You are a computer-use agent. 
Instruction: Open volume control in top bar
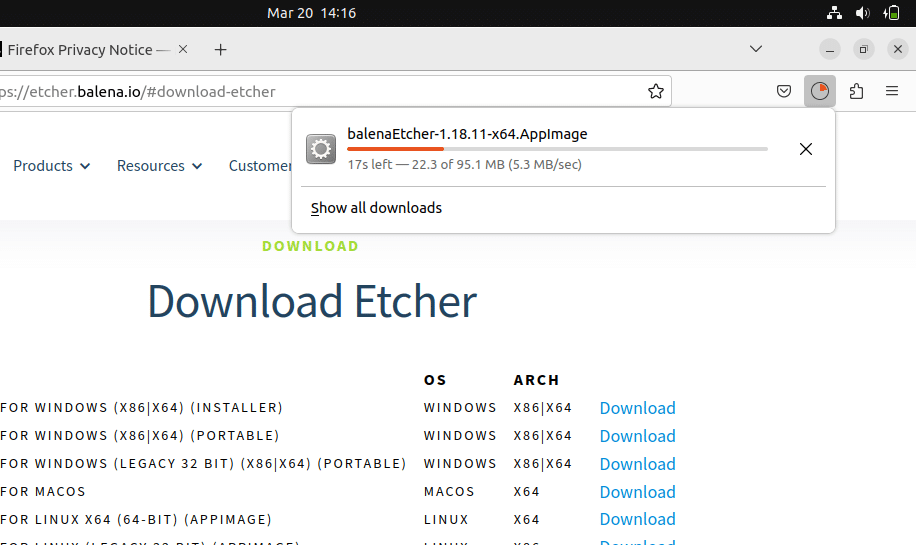[x=862, y=13]
